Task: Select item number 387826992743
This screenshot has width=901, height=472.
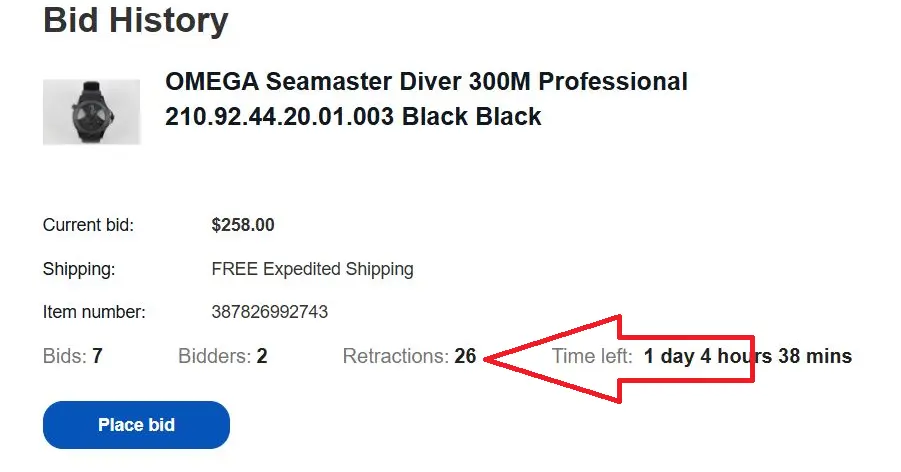Action: coord(270,312)
